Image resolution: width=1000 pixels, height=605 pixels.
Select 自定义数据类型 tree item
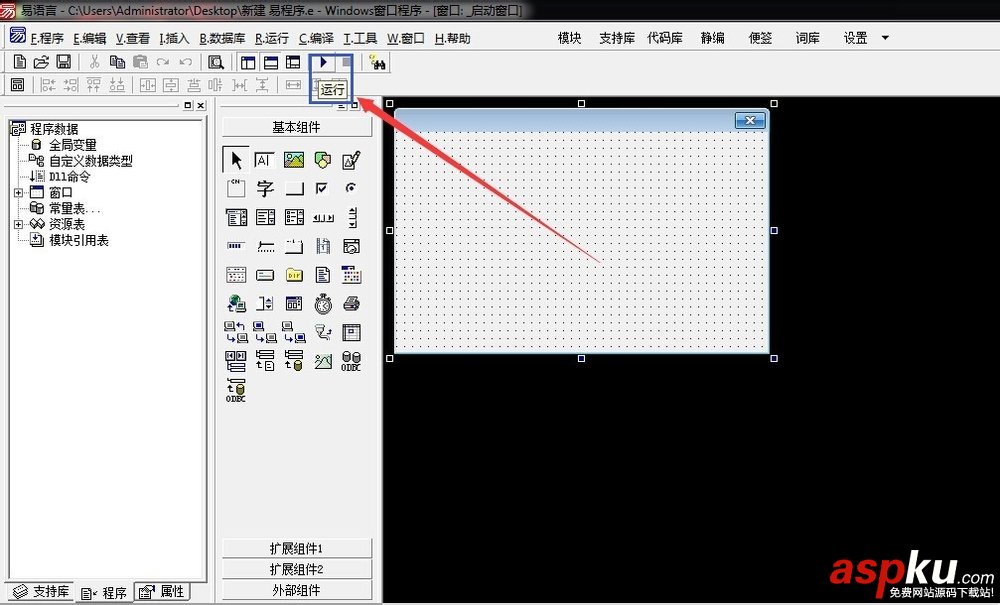coord(91,161)
